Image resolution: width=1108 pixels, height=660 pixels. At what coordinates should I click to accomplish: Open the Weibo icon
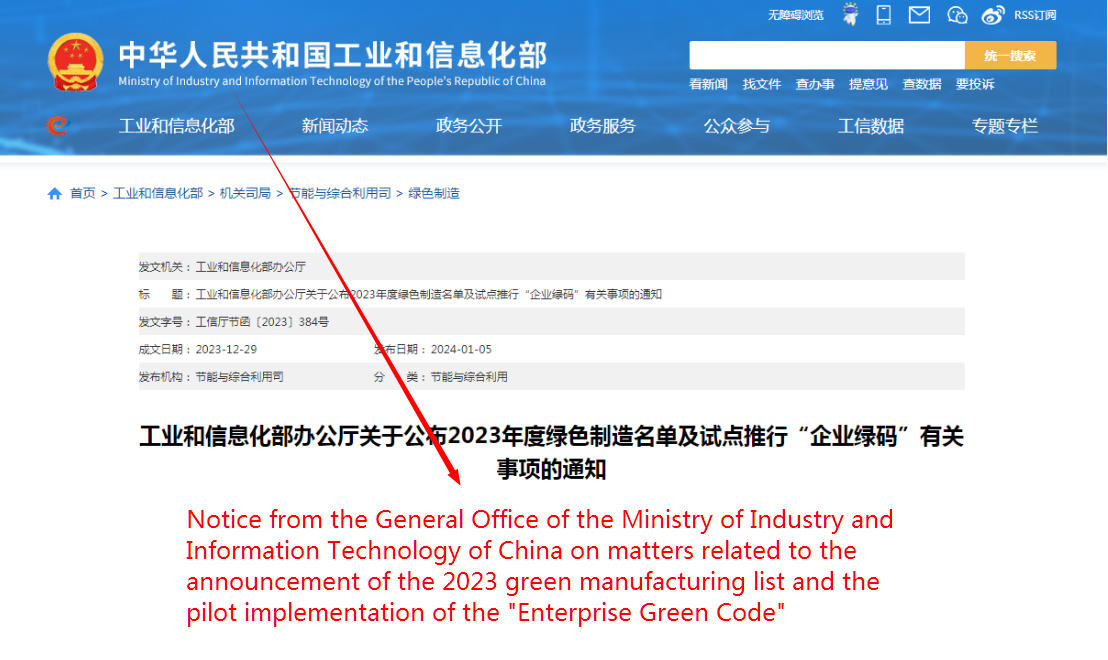pos(992,14)
